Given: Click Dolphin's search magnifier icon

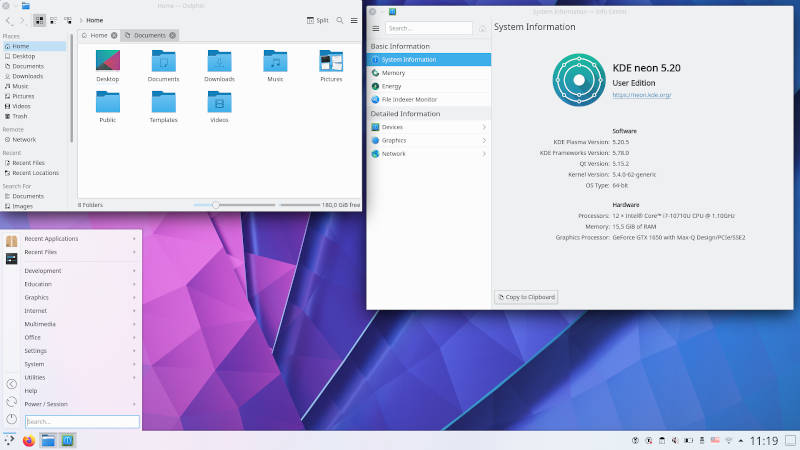Looking at the screenshot, I should [340, 20].
